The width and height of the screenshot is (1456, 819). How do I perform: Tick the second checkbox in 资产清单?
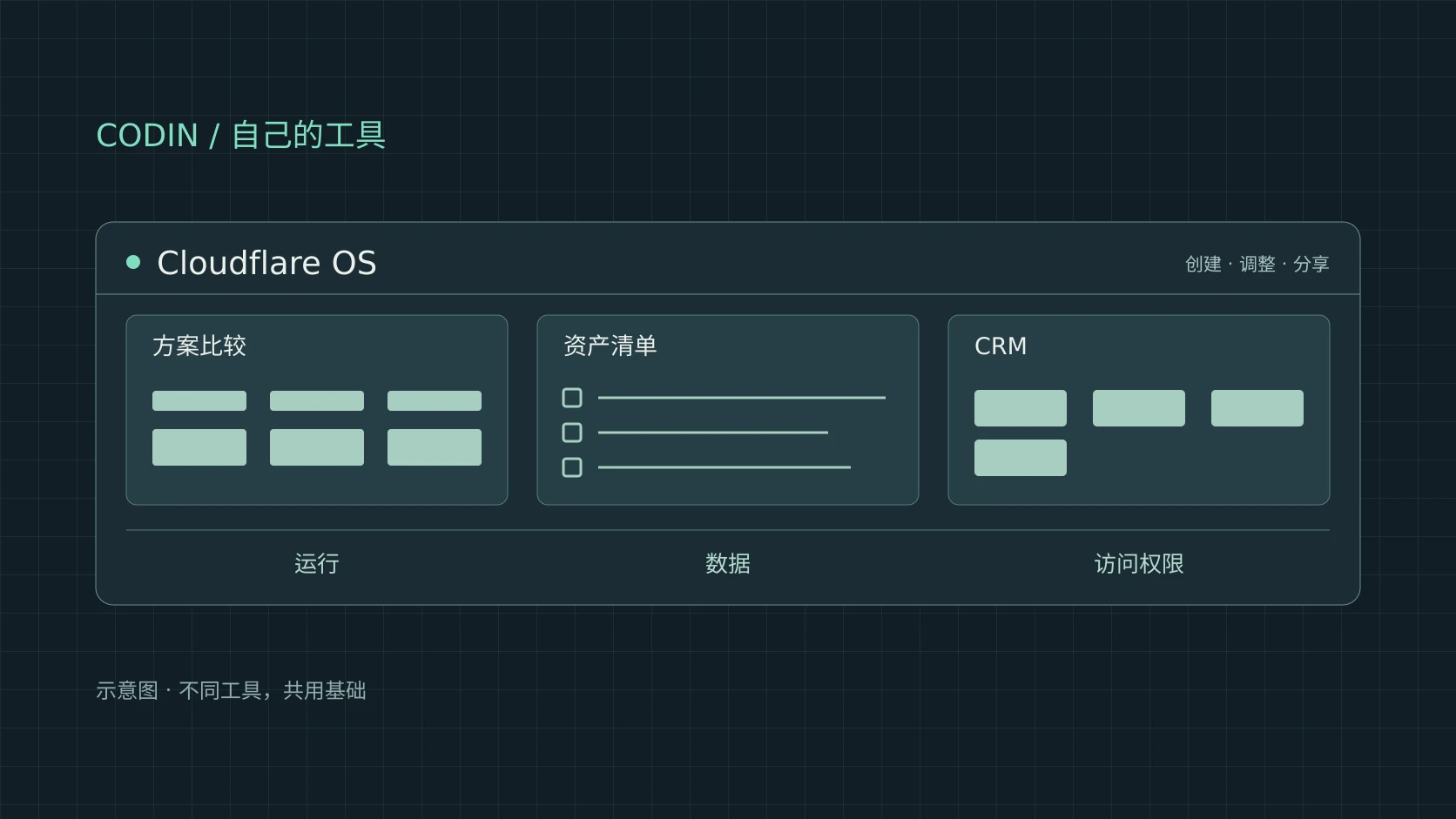tap(572, 433)
